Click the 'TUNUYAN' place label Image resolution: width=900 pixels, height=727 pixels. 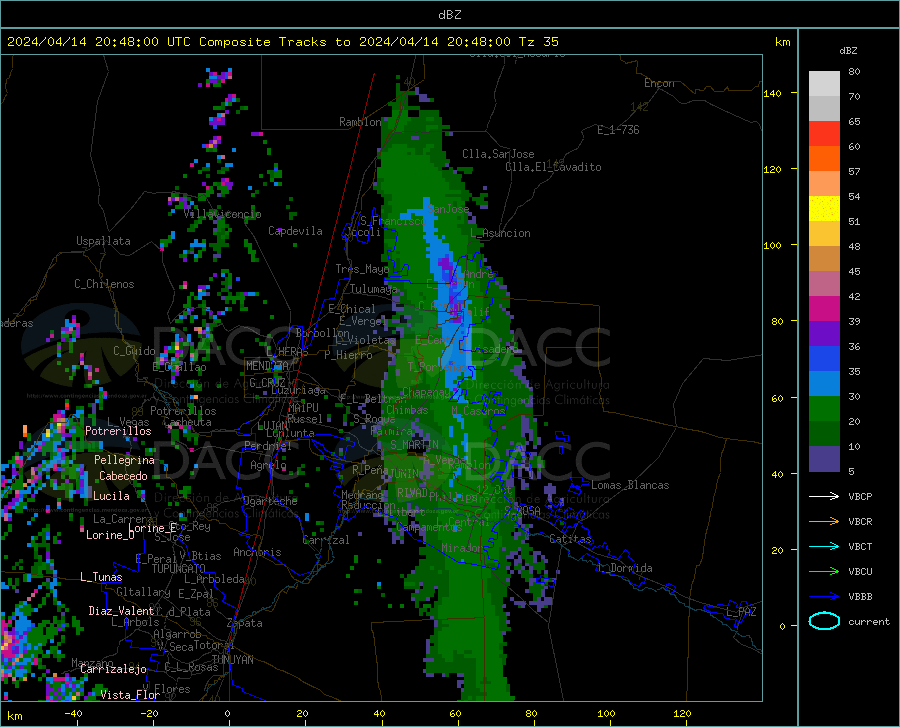pyautogui.click(x=232, y=660)
